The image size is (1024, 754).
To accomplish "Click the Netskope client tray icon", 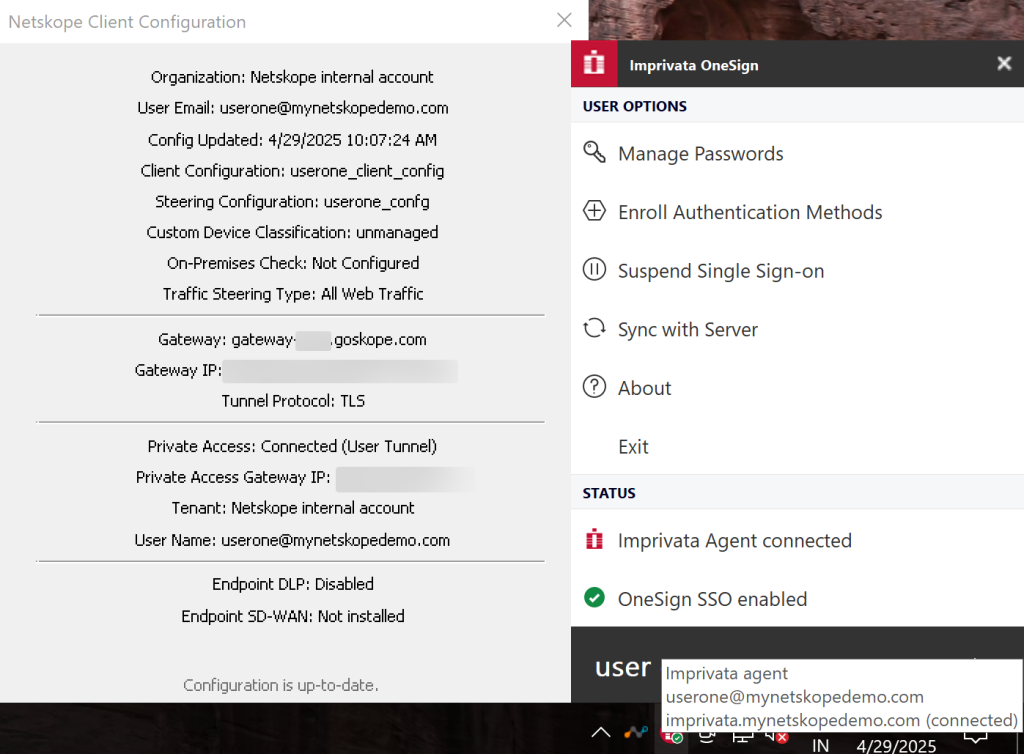I will (x=635, y=732).
